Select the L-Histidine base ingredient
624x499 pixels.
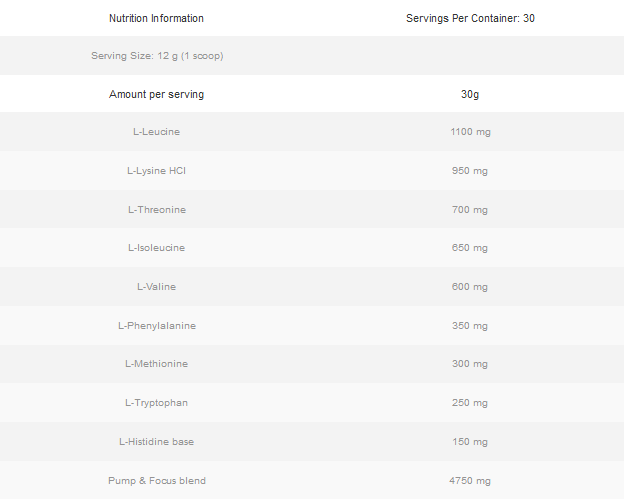click(x=156, y=442)
